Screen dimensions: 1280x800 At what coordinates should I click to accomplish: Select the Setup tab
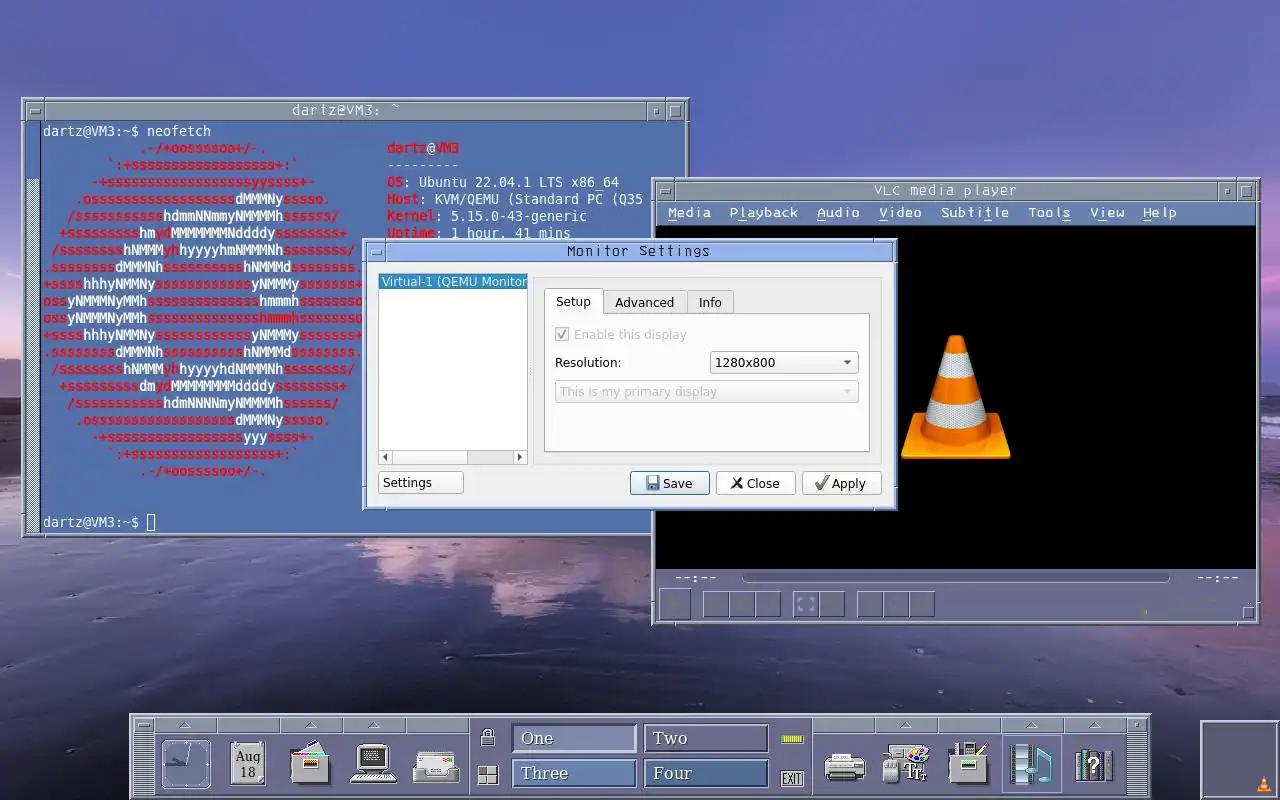(x=573, y=301)
